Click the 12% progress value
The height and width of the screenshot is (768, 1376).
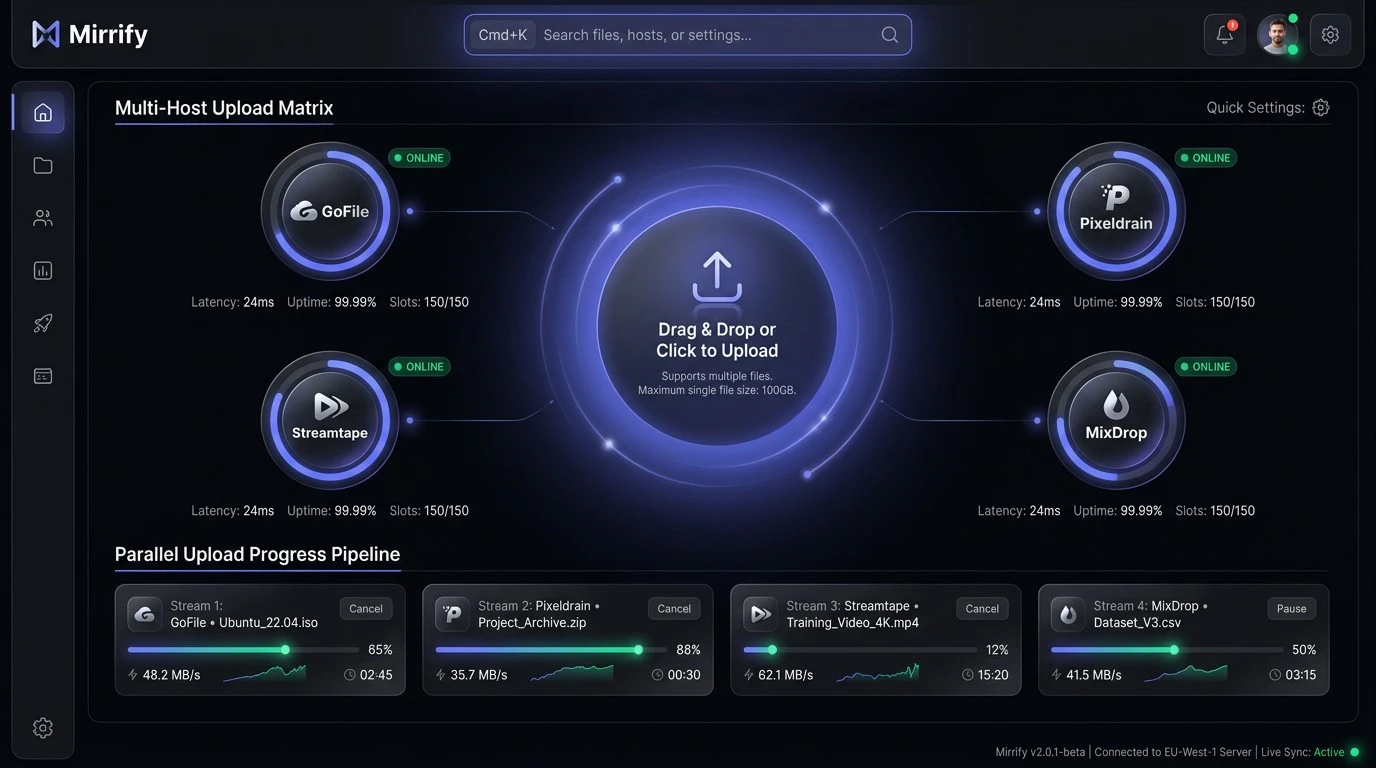[x=997, y=650]
